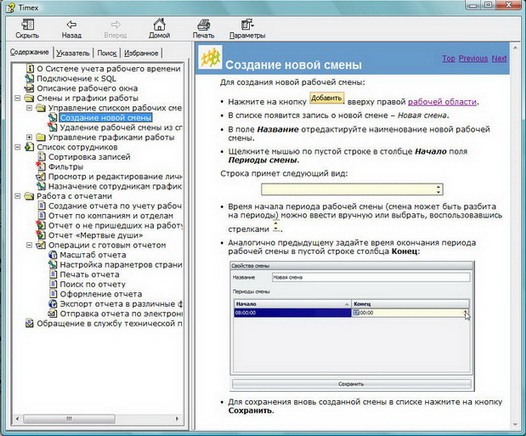Click the Конец column header
Screen dimensions: 526x436
410,304
